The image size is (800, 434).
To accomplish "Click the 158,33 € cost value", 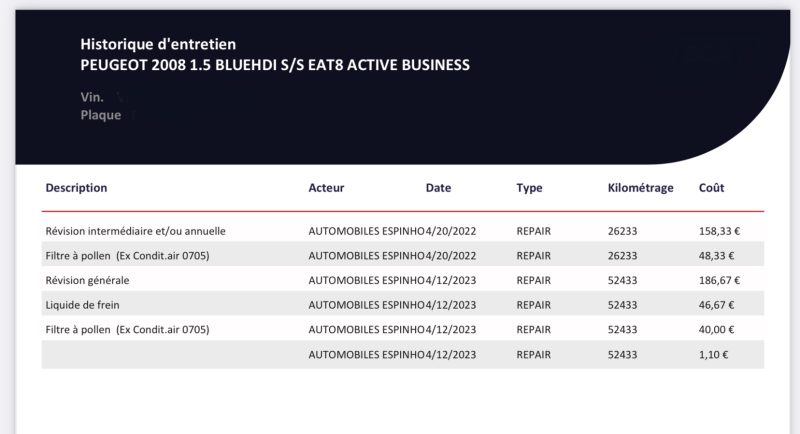I will (x=717, y=231).
